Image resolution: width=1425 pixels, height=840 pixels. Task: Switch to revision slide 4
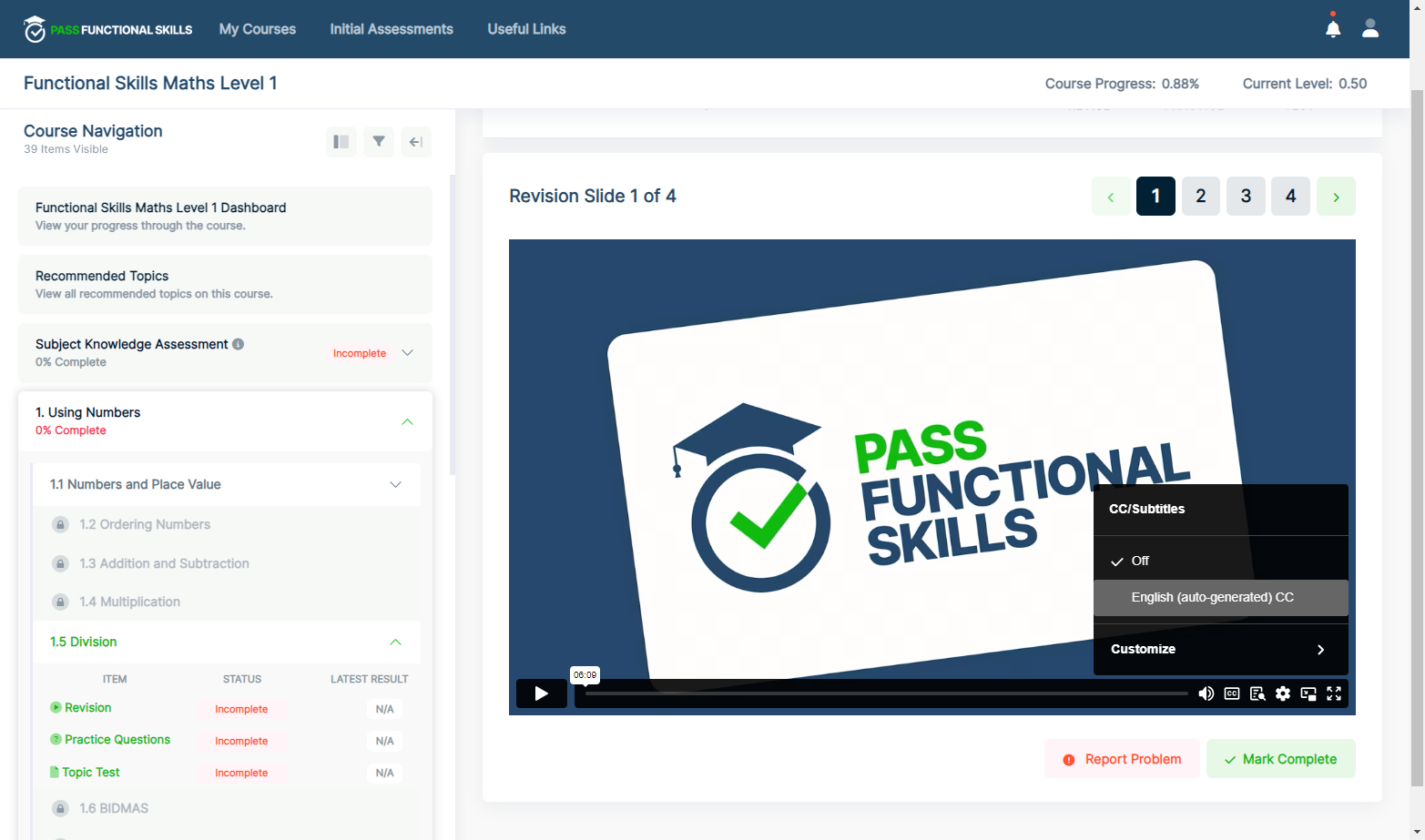(1291, 197)
